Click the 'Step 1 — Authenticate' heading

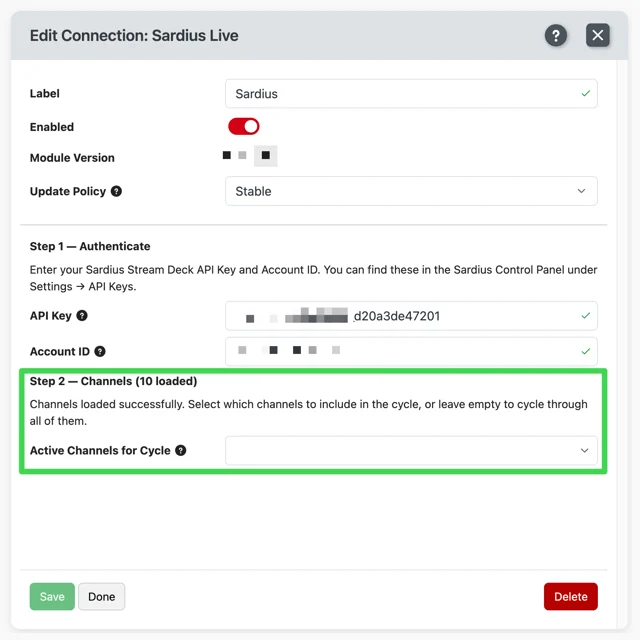[x=90, y=246]
